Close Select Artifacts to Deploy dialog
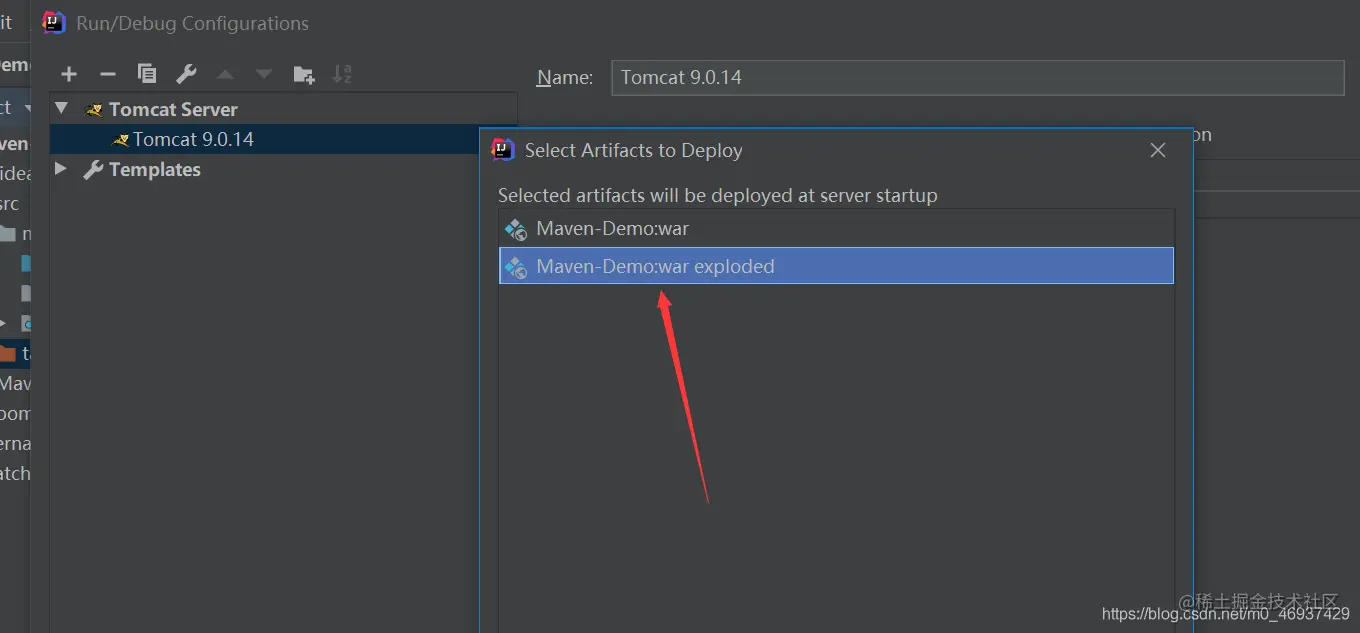 tap(1158, 150)
